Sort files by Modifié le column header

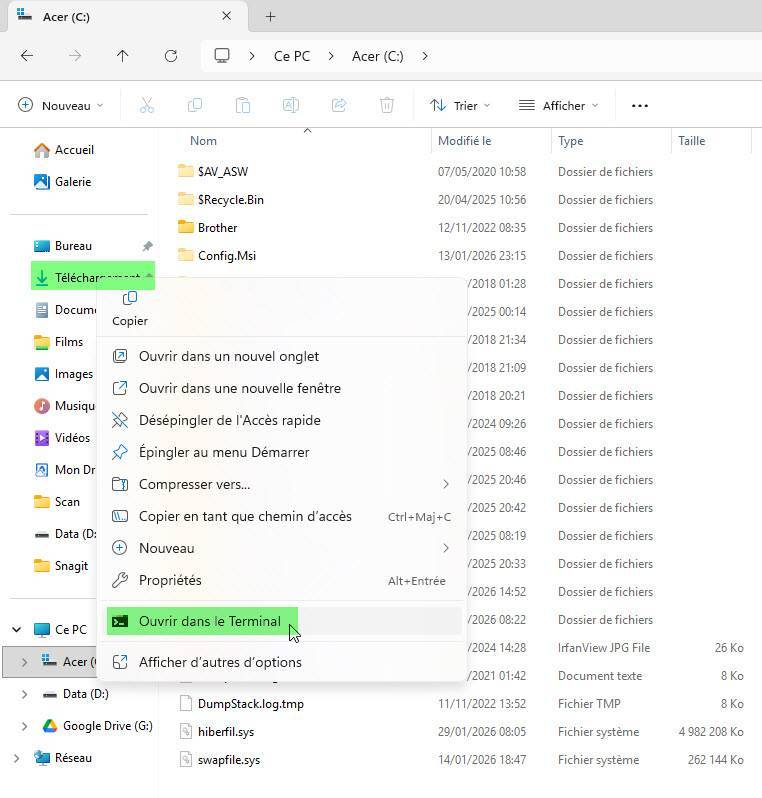click(x=465, y=141)
